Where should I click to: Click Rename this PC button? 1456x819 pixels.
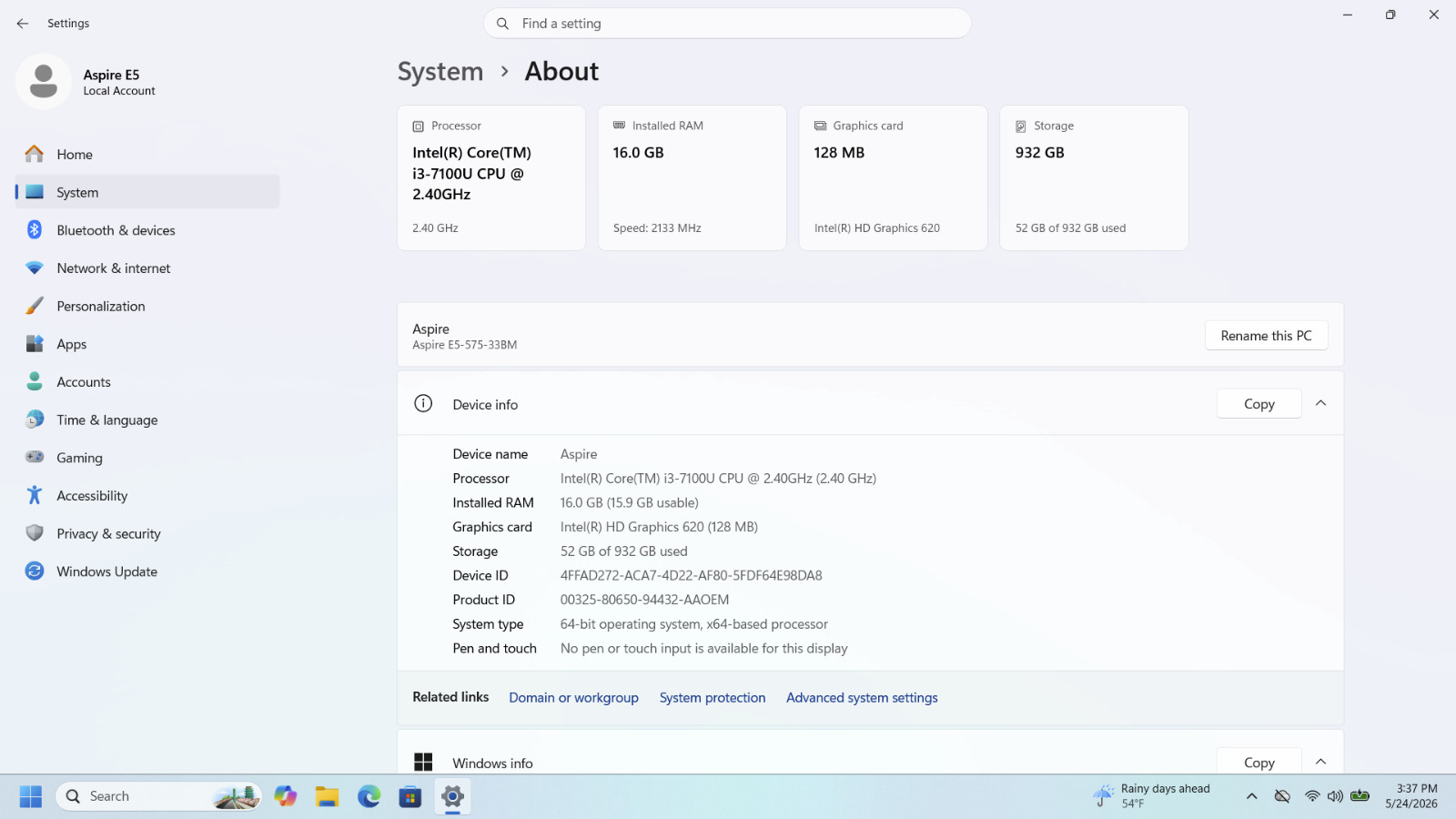1266,336
